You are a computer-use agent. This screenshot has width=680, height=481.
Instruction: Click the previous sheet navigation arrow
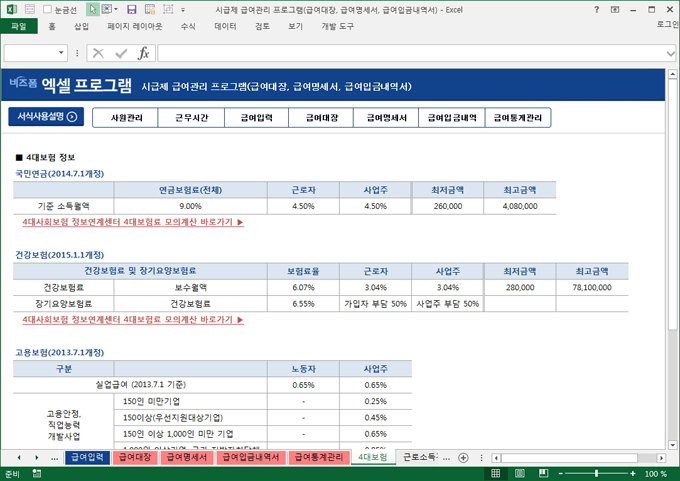click(x=19, y=457)
